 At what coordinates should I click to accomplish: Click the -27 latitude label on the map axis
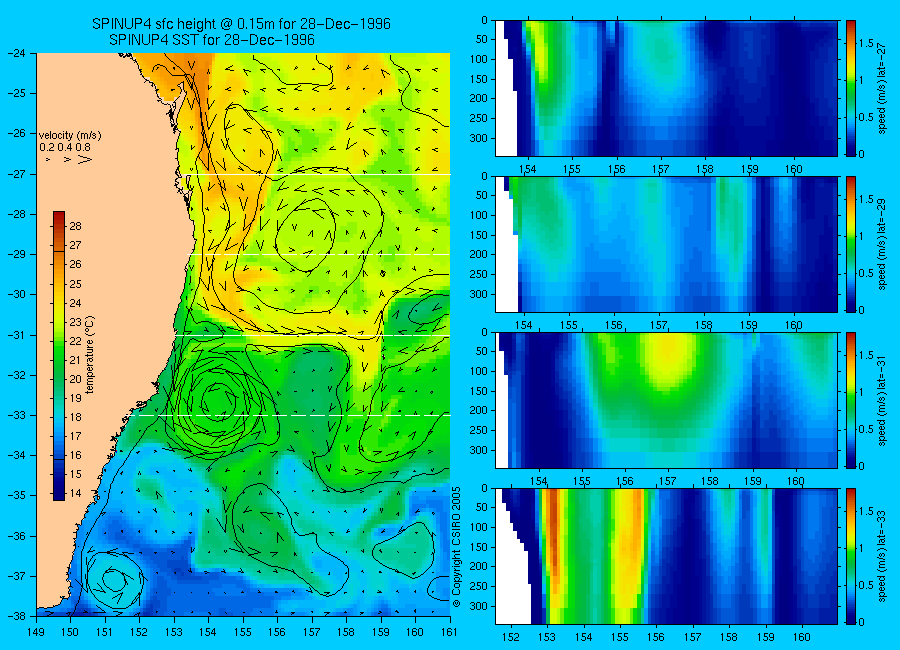[x=16, y=174]
